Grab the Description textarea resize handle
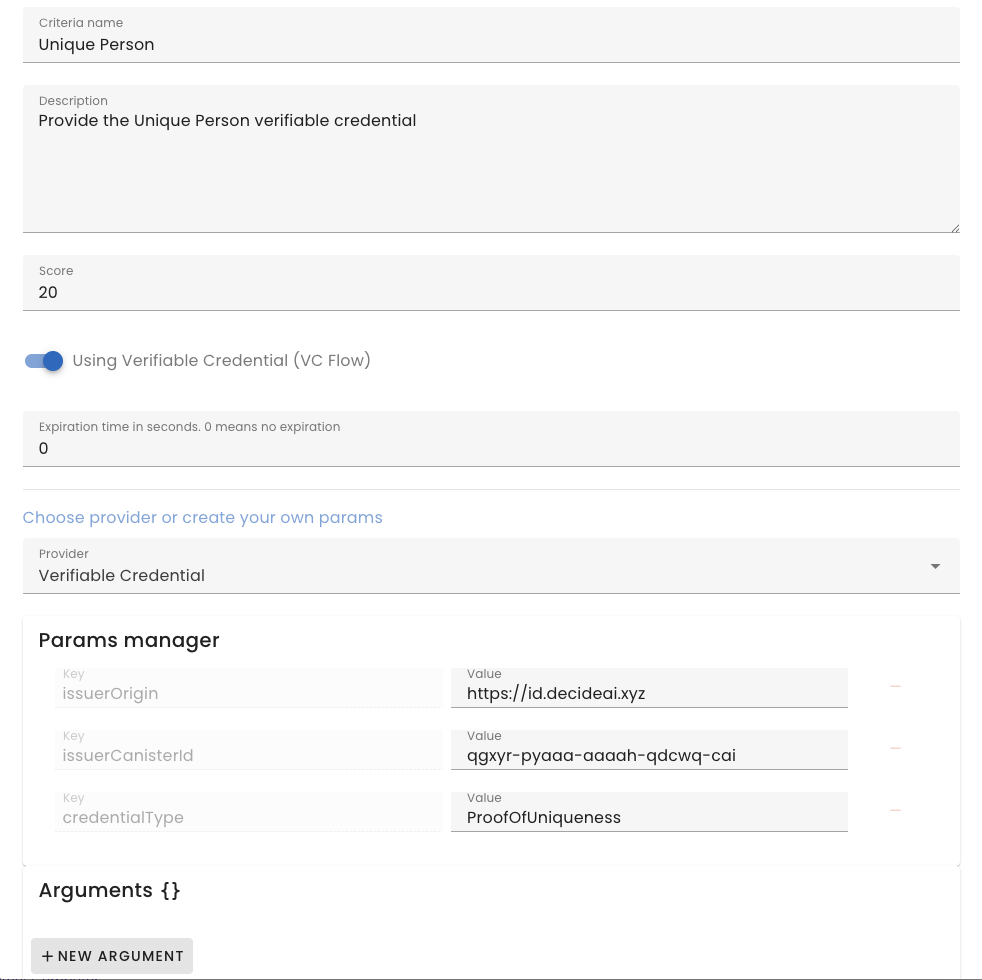Image resolution: width=982 pixels, height=980 pixels. point(955,228)
